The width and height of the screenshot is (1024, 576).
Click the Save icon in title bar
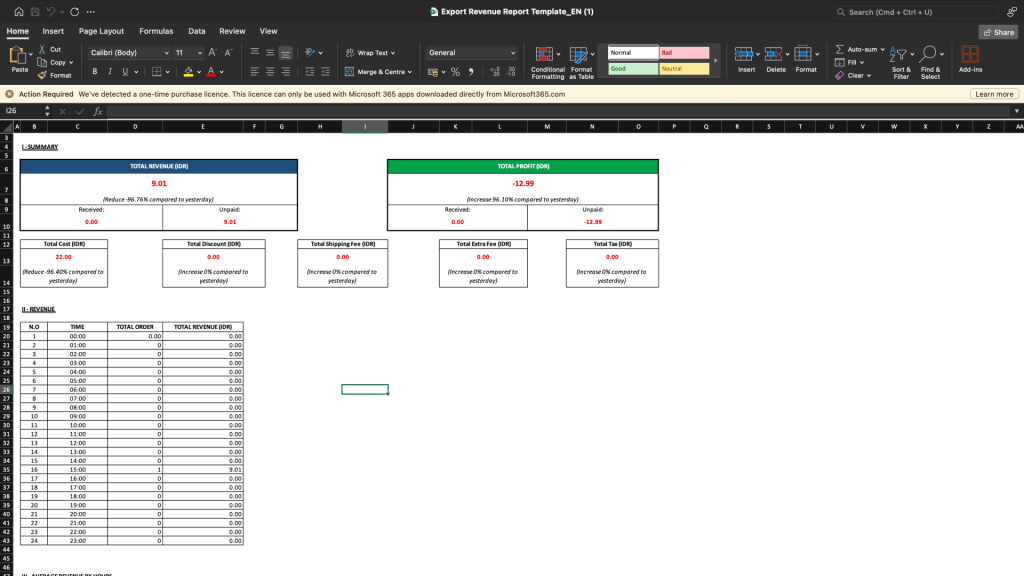(x=35, y=12)
